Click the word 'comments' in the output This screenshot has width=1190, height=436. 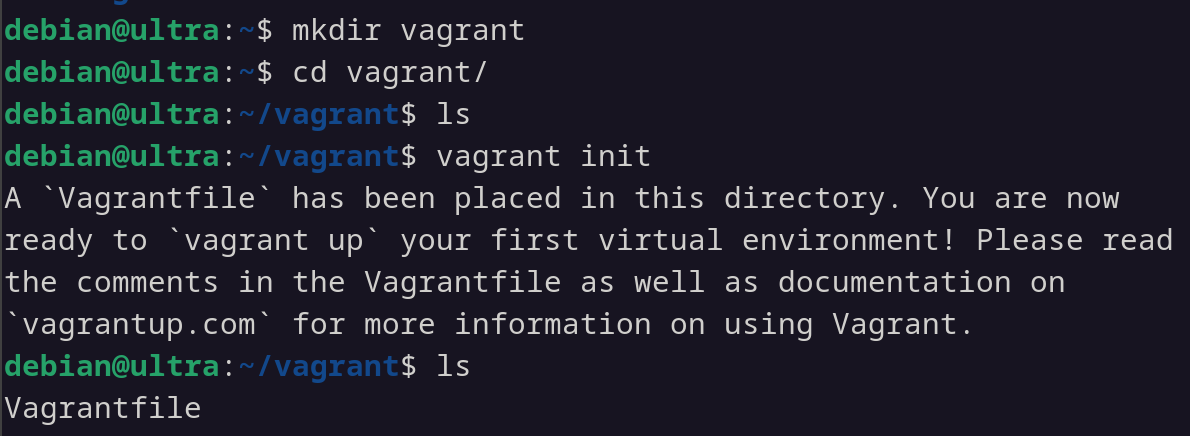tap(147, 283)
